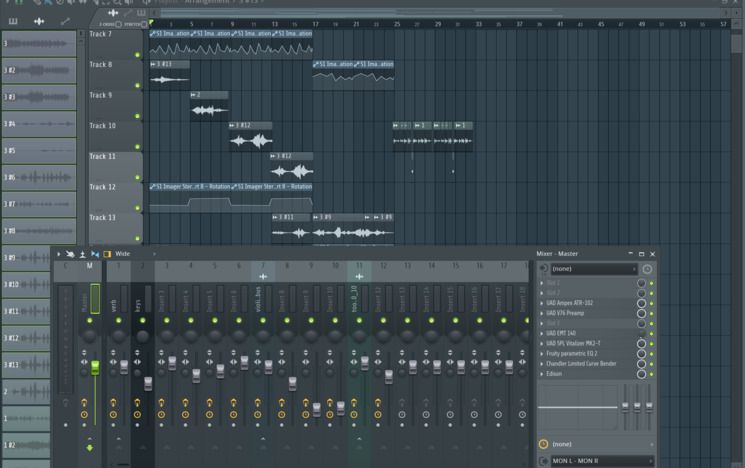745x468 pixels.
Task: Open the Chandler Limited Curve Bender plugin
Action: pyautogui.click(x=581, y=364)
